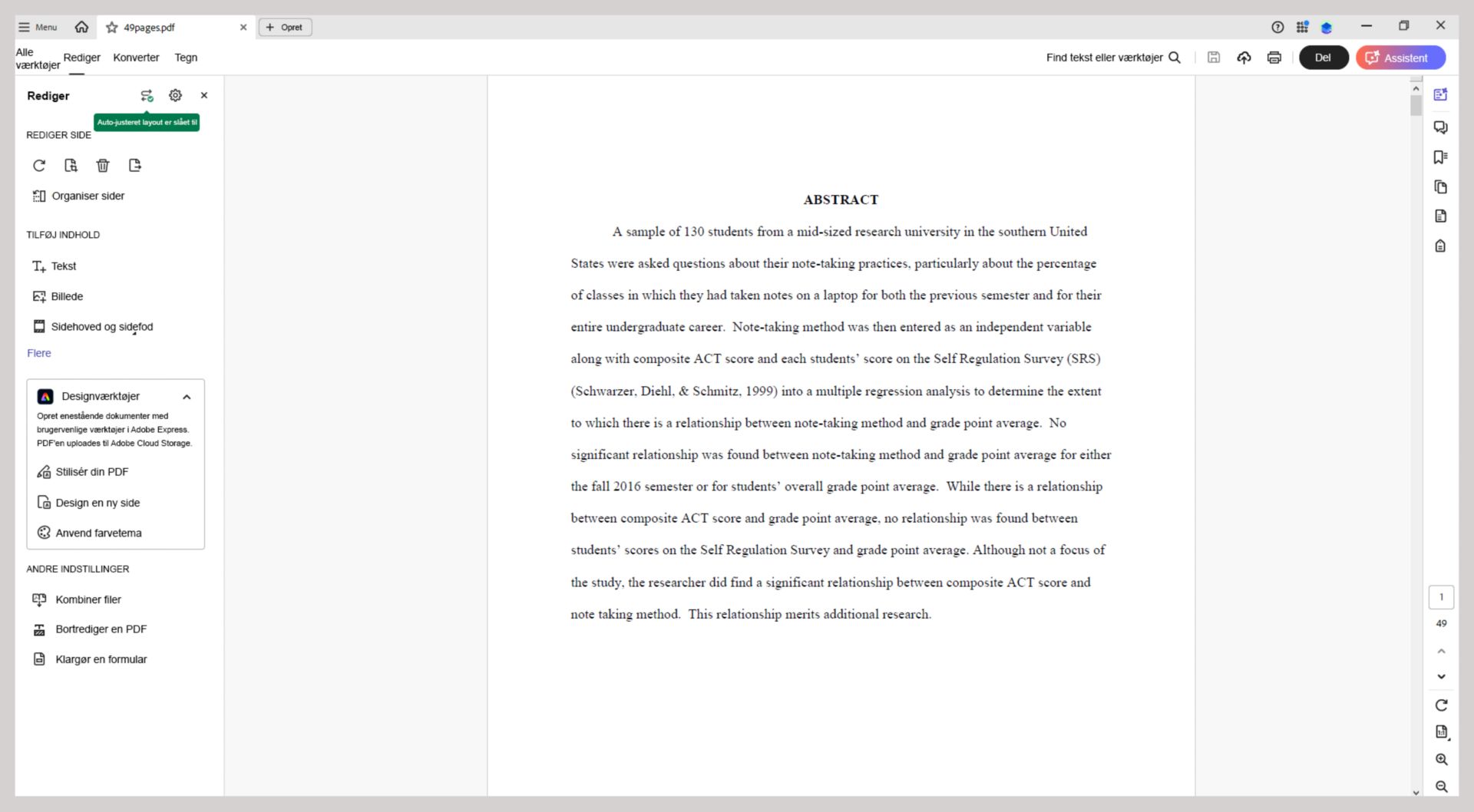The width and height of the screenshot is (1474, 812).
Task: Add Tekst content tool
Action: point(54,266)
